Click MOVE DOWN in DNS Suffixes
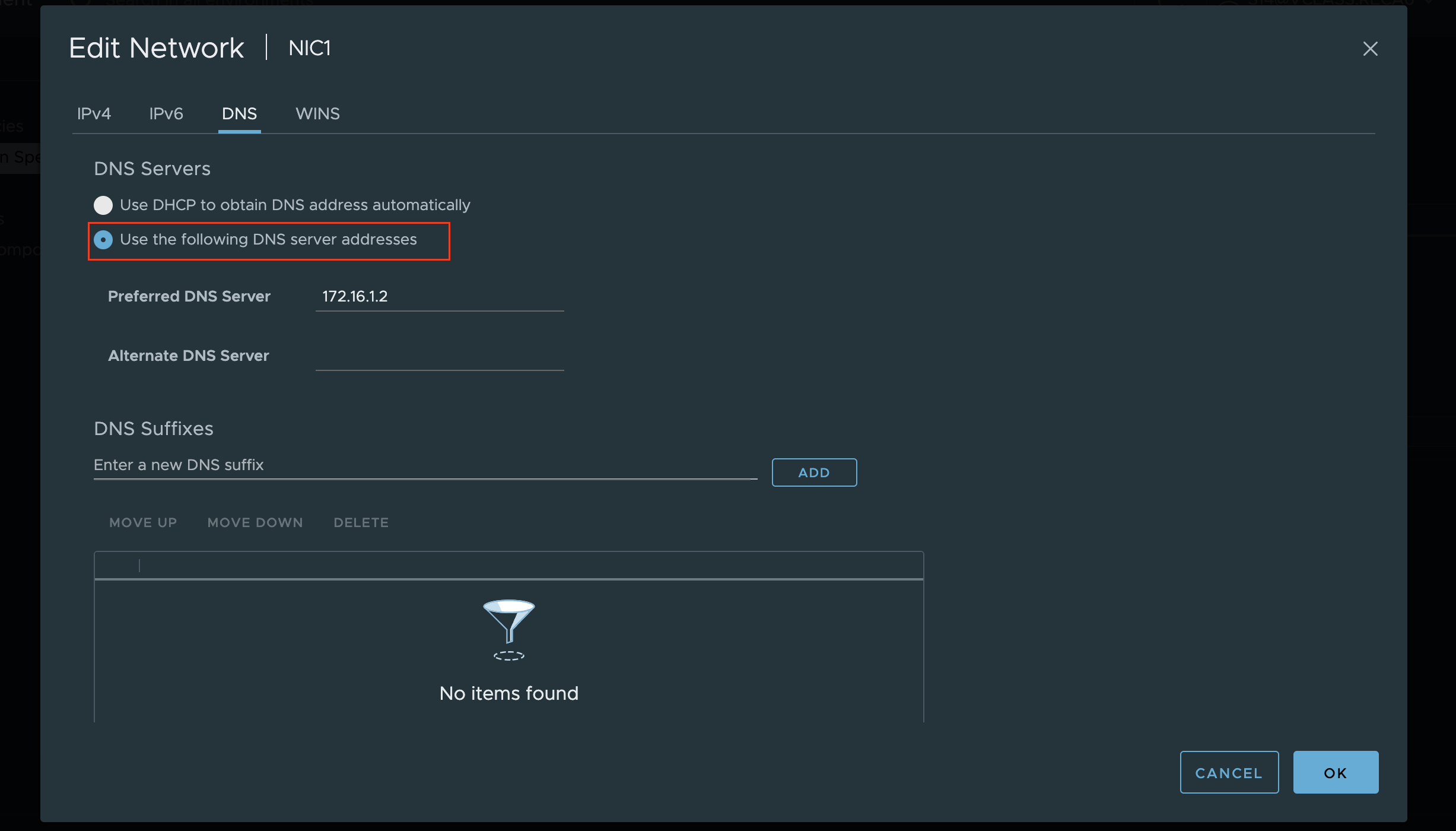Viewport: 1456px width, 831px height. point(255,522)
